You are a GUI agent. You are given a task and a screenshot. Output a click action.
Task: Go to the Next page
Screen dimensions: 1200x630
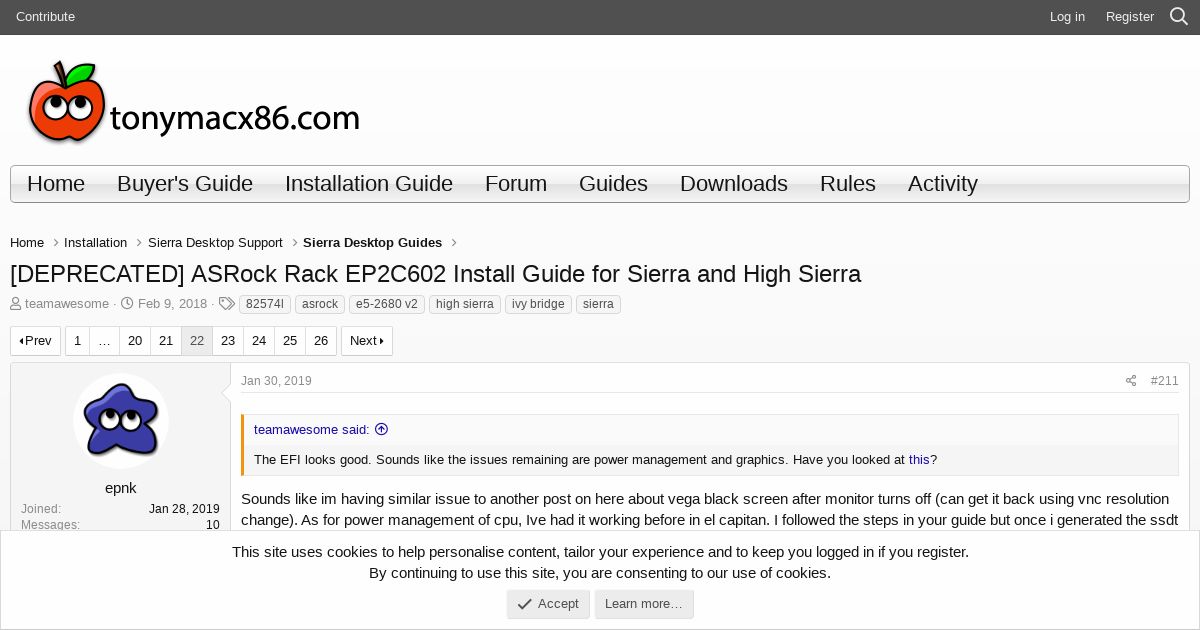[367, 341]
